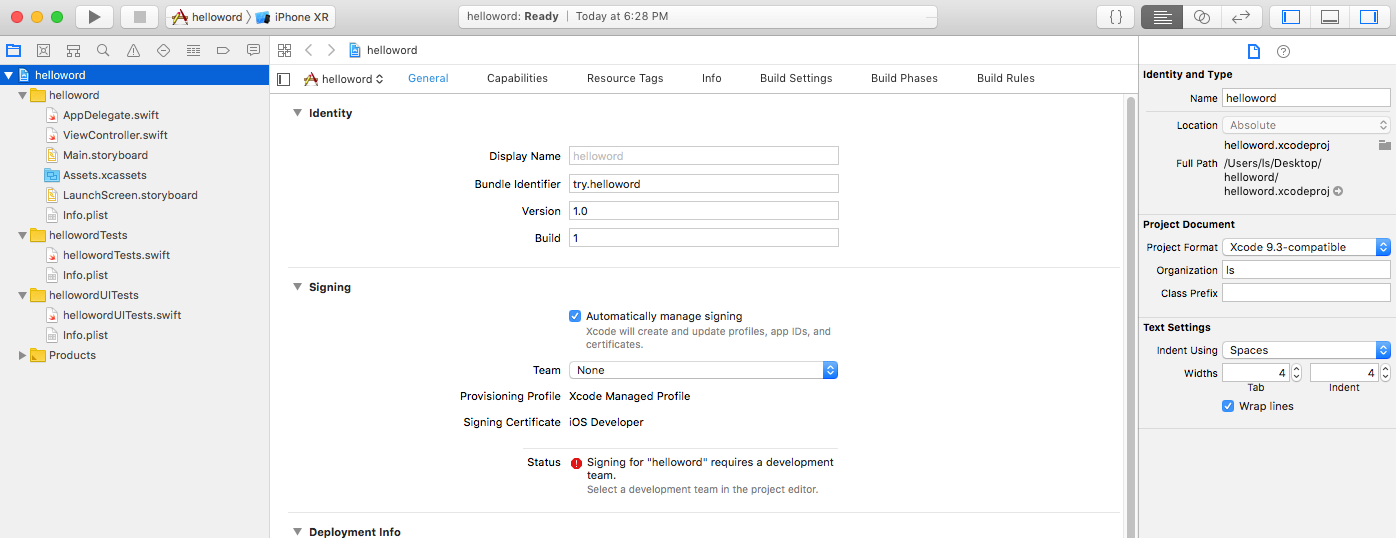Go back in editor history
This screenshot has width=1396, height=538.
tap(309, 50)
